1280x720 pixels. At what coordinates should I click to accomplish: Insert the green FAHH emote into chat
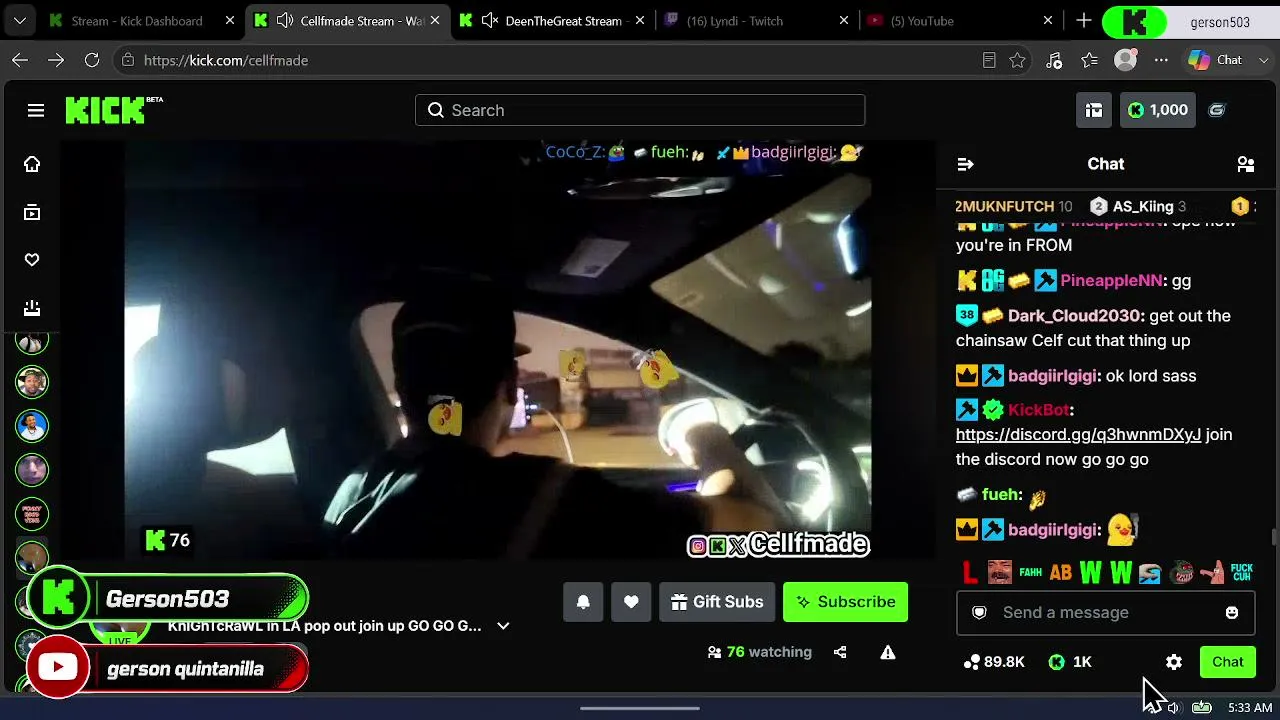tap(1031, 573)
